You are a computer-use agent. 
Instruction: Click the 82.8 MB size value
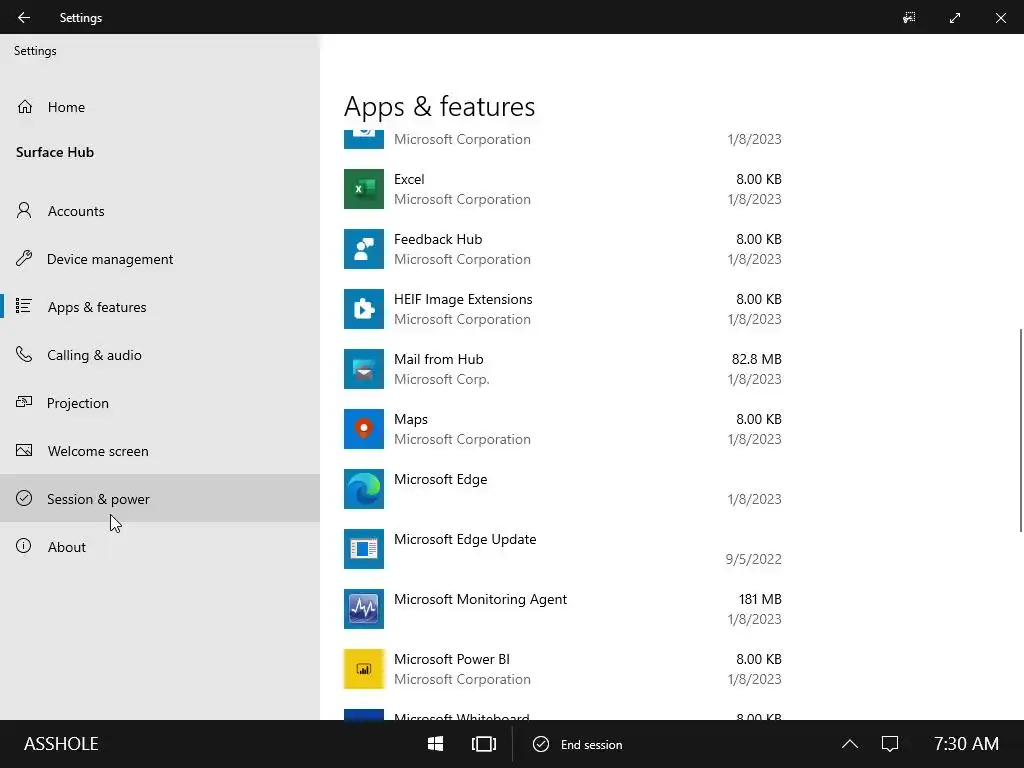pyautogui.click(x=756, y=359)
